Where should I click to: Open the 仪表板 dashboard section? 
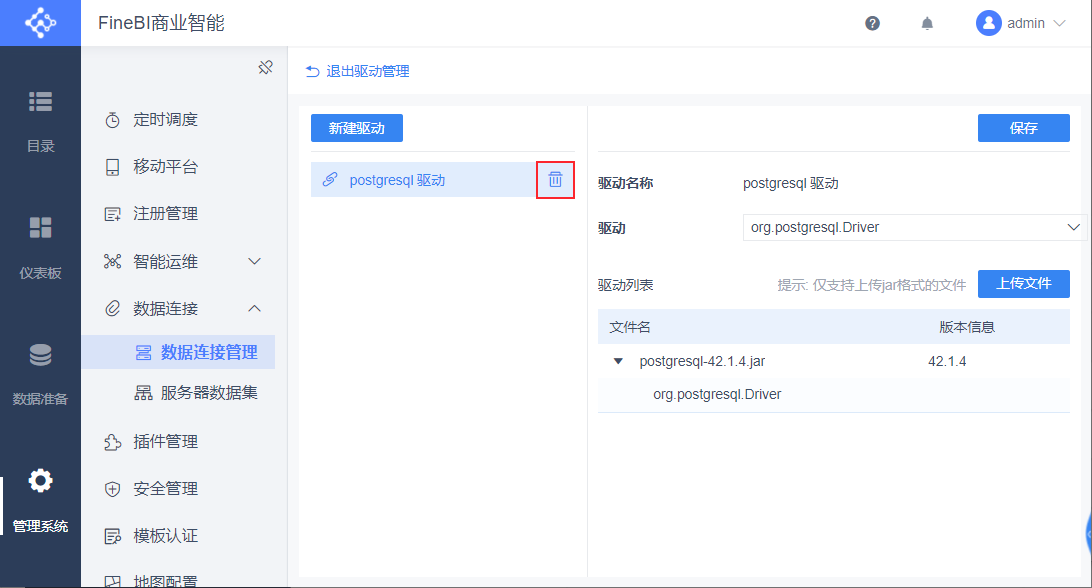(40, 248)
